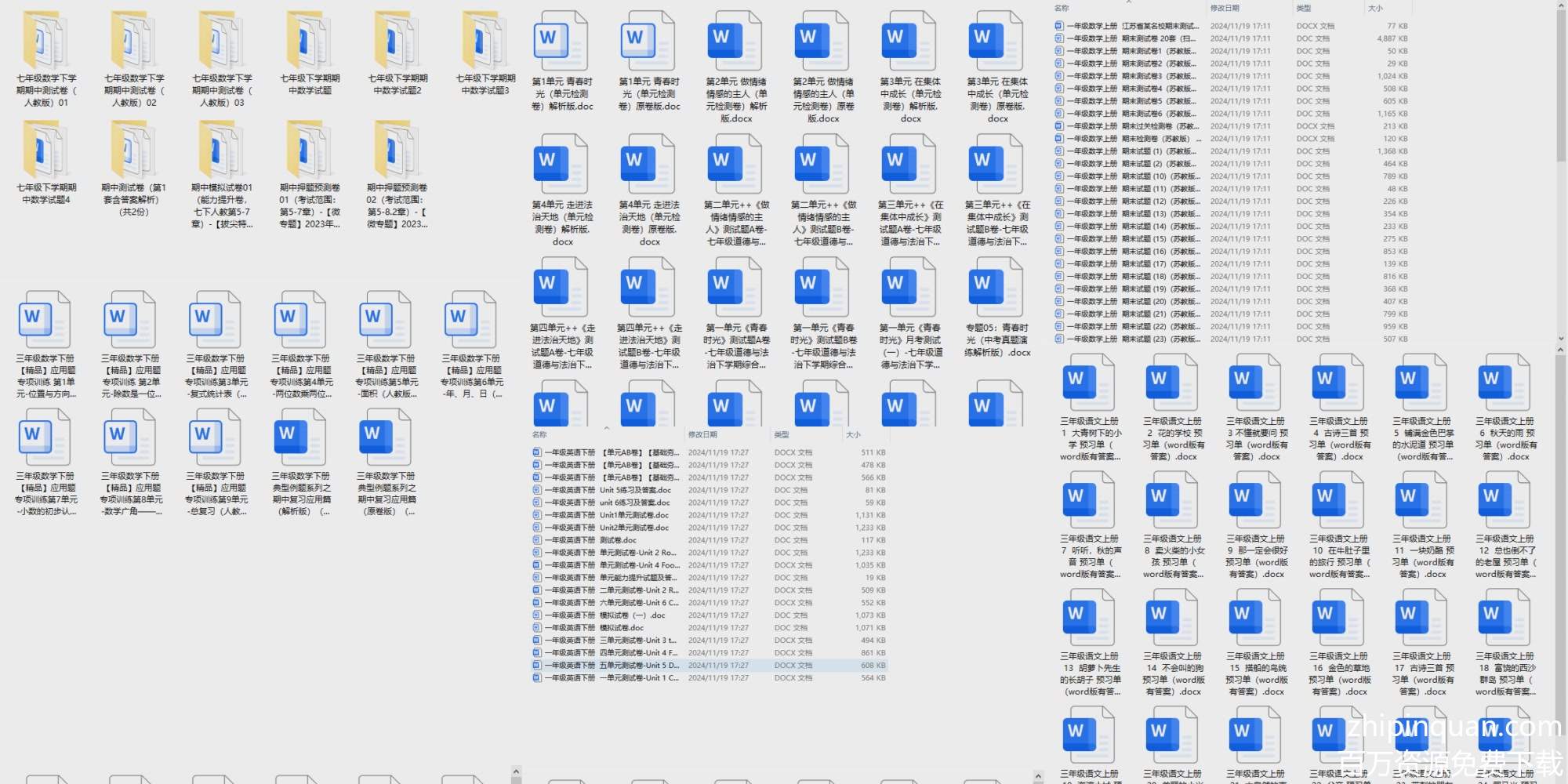Sort 一年级英语下册 list by 修改日期 column
Viewport: 1568px width, 784px height.
(702, 434)
